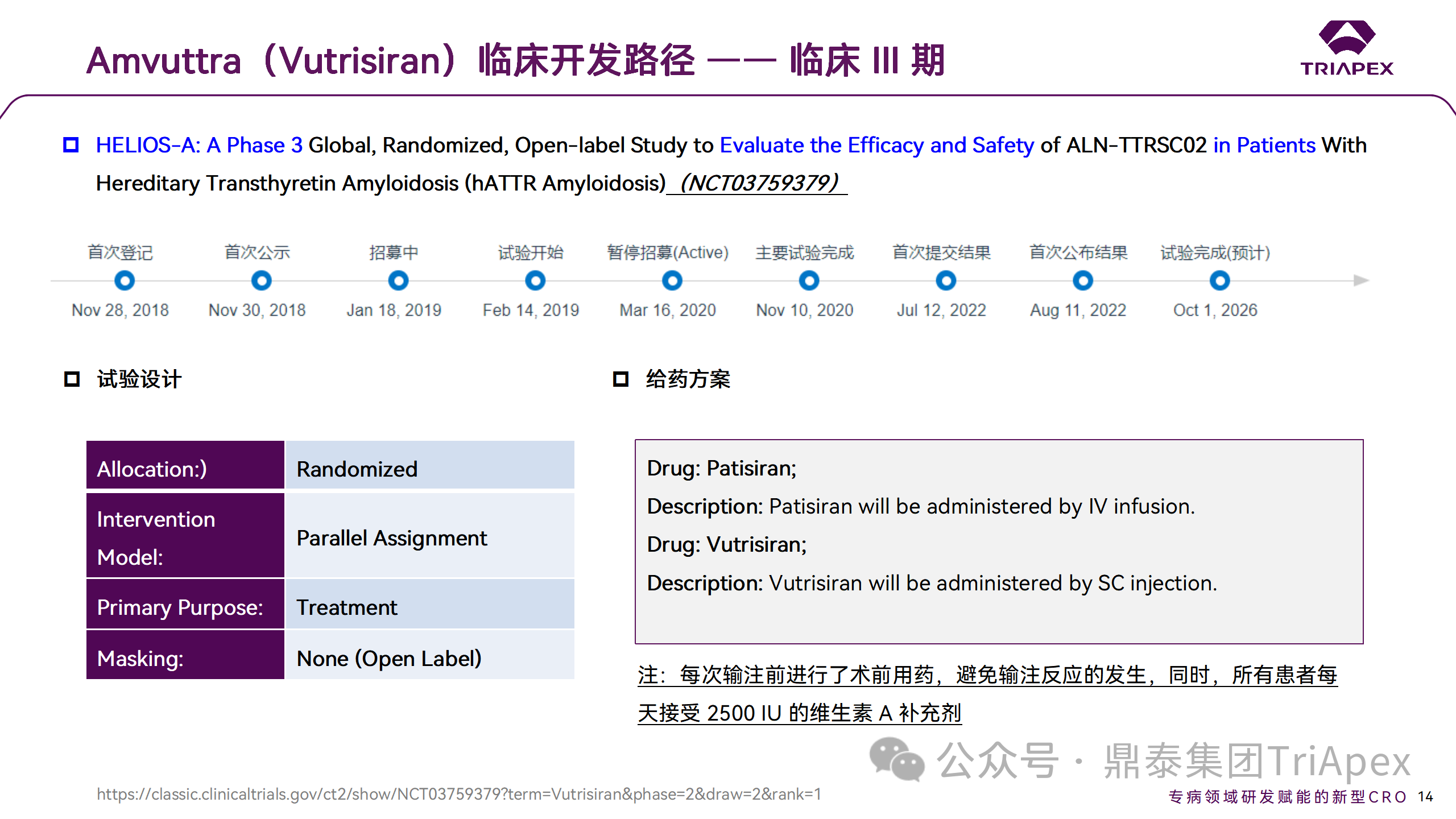Click the Oct 1, 2026 completion marker

[1219, 280]
